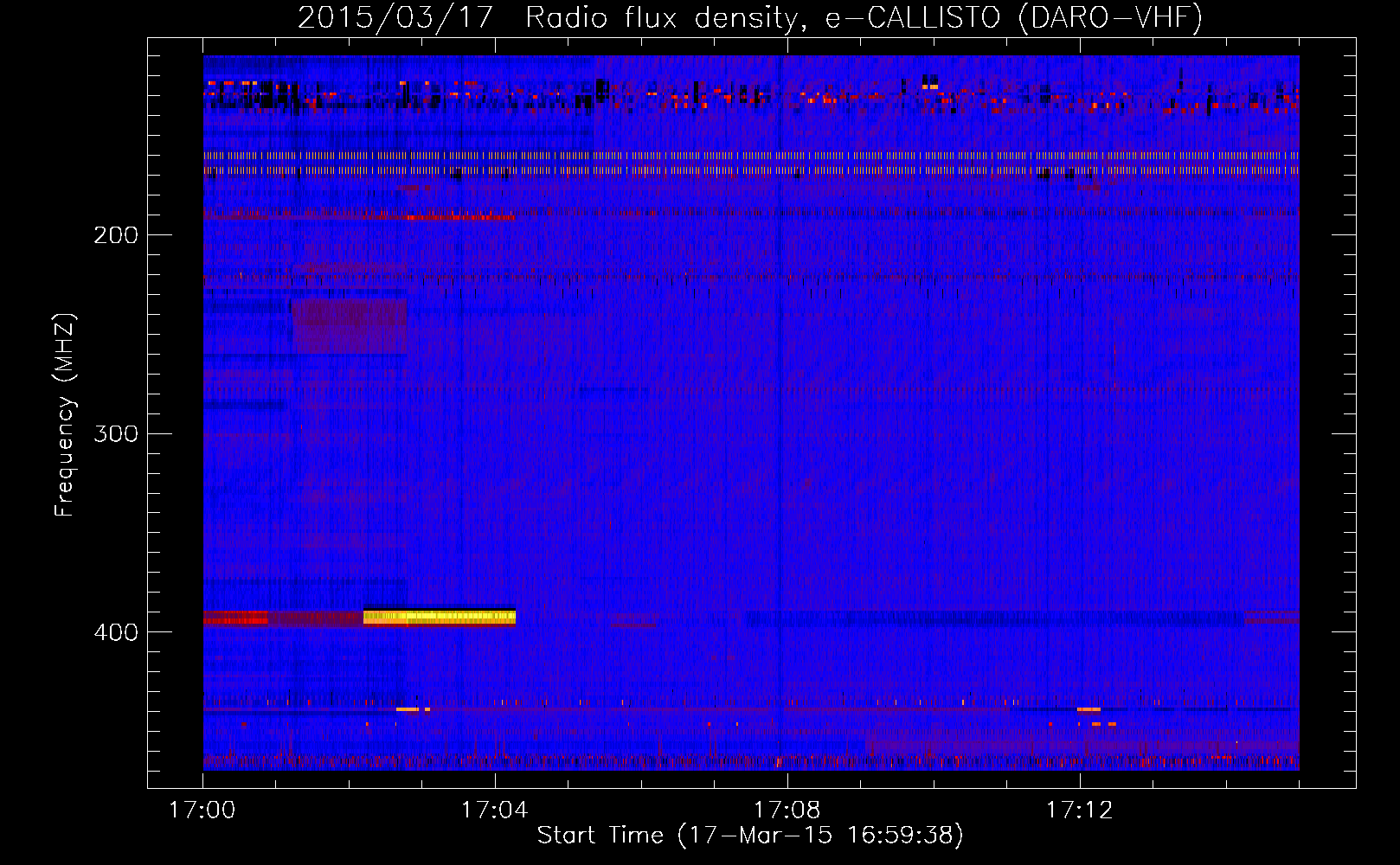Viewport: 1400px width, 865px height.
Task: Click the 17:00 time tick label
Action: [x=202, y=811]
